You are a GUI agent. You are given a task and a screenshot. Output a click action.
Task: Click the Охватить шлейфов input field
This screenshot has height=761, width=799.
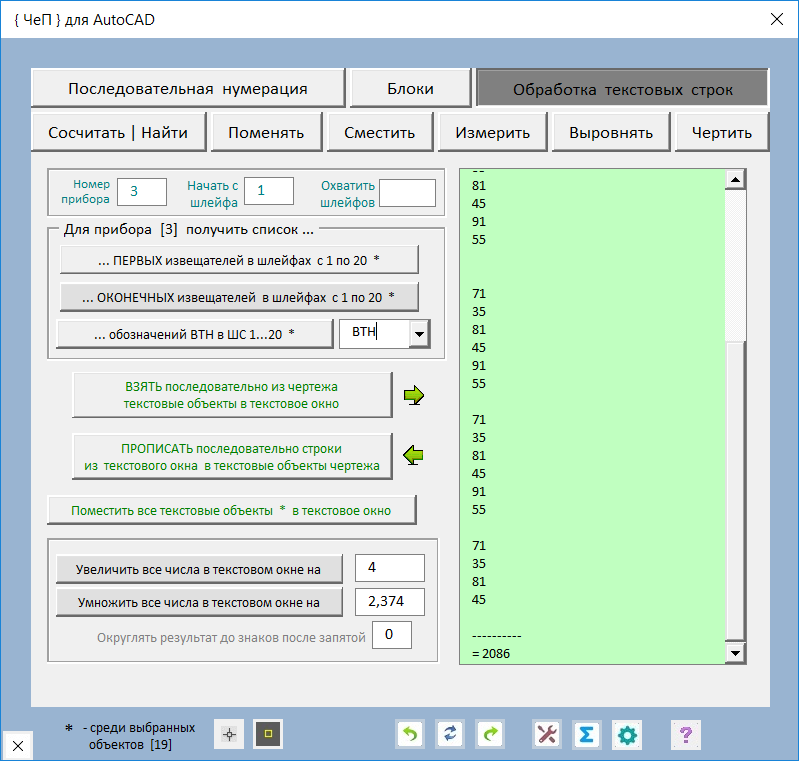[407, 193]
